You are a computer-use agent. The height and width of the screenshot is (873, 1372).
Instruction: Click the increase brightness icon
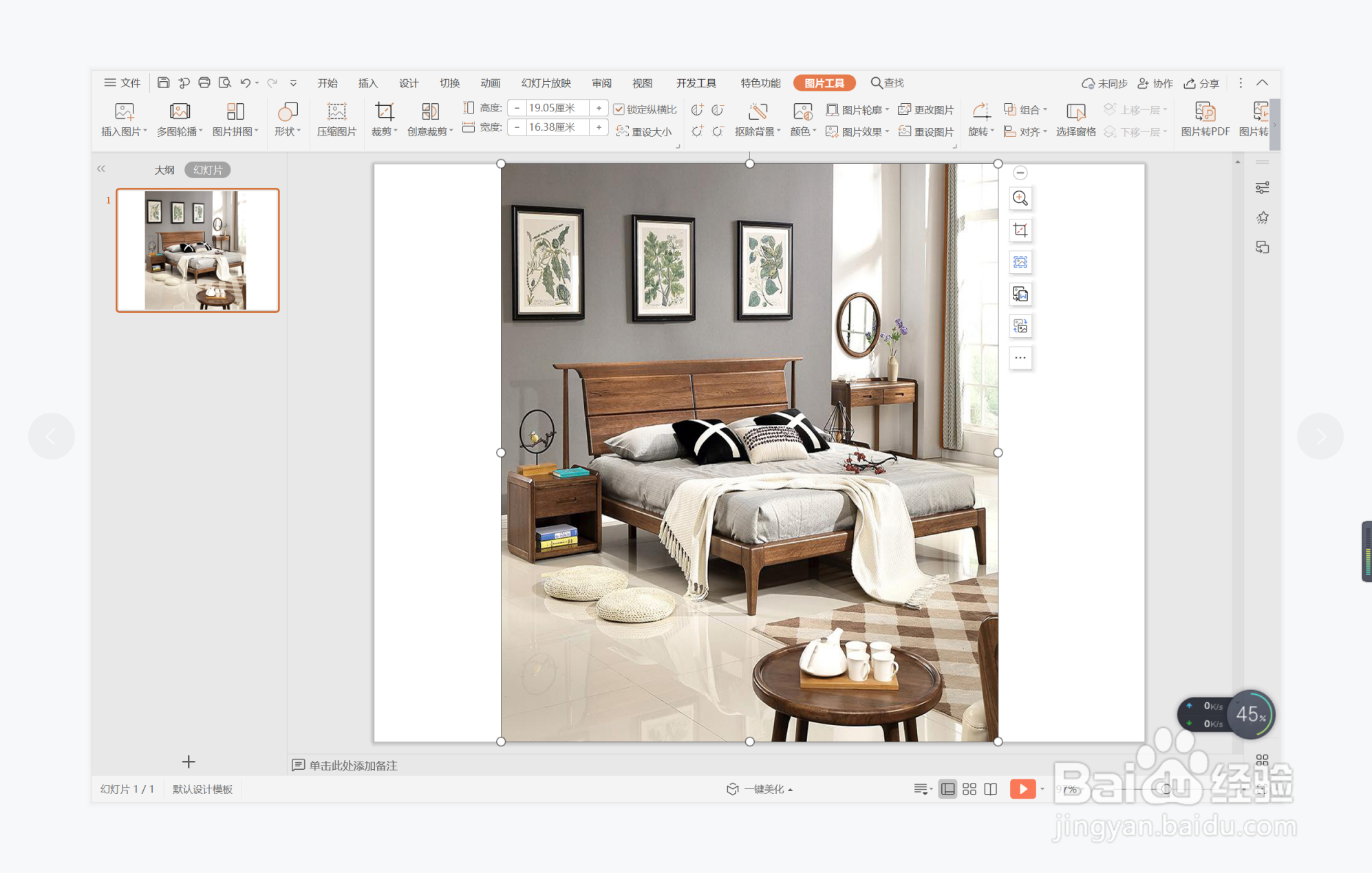(697, 131)
